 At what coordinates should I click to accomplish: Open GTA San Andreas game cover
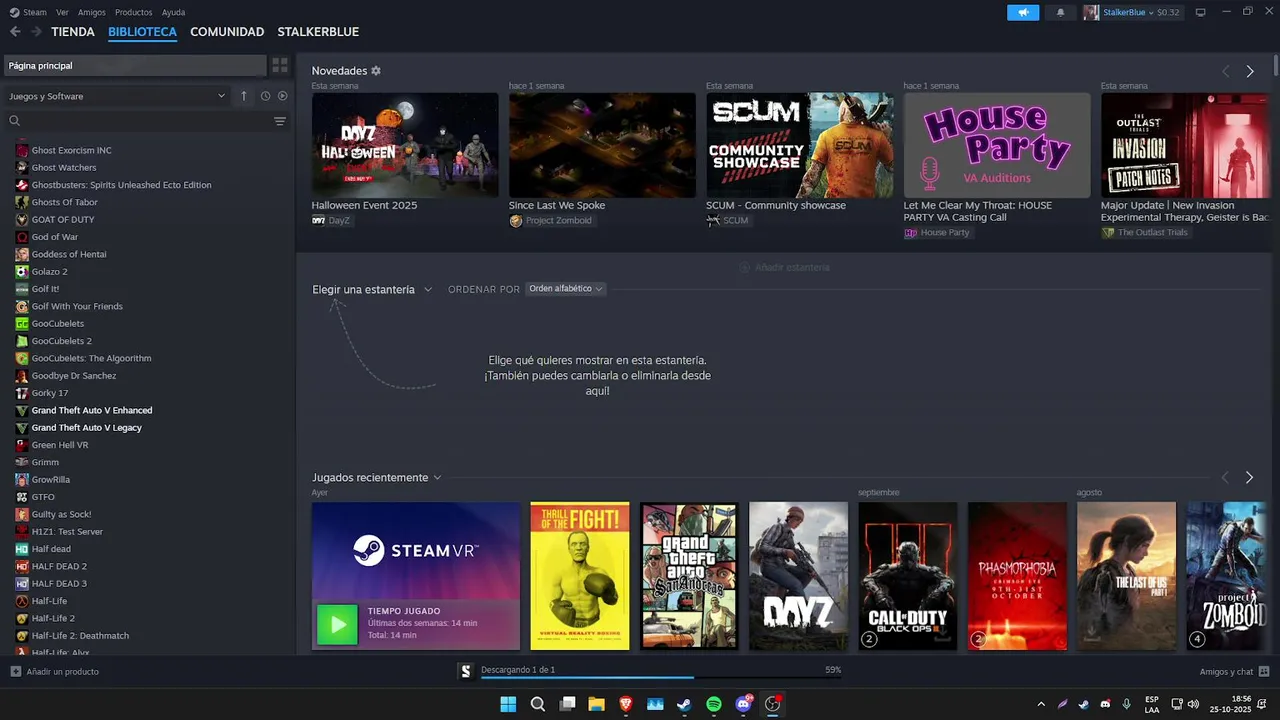click(x=689, y=576)
